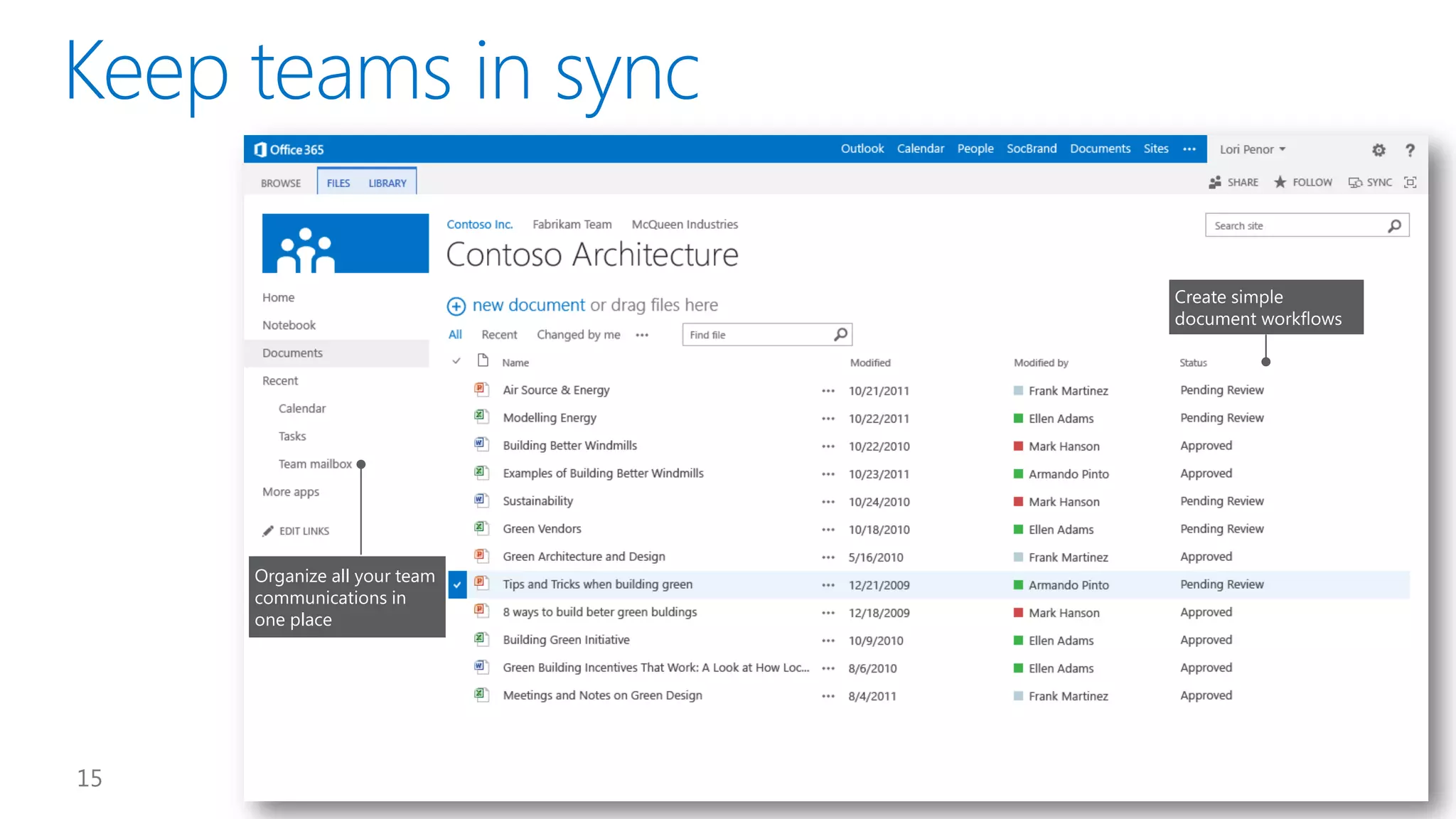Select the Changed by me view
The height and width of the screenshot is (819, 1456).
coord(579,335)
